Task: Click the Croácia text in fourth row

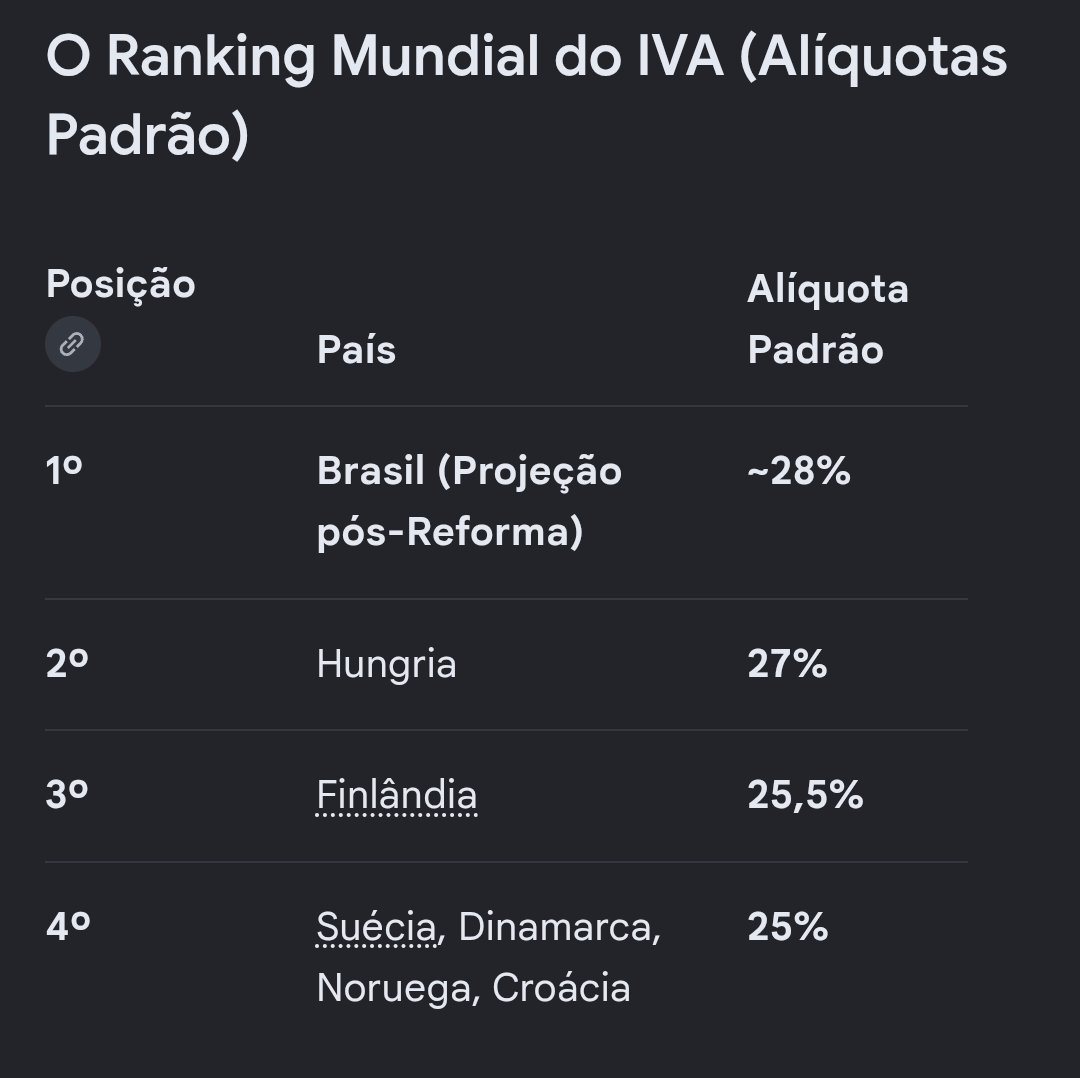Action: click(561, 988)
